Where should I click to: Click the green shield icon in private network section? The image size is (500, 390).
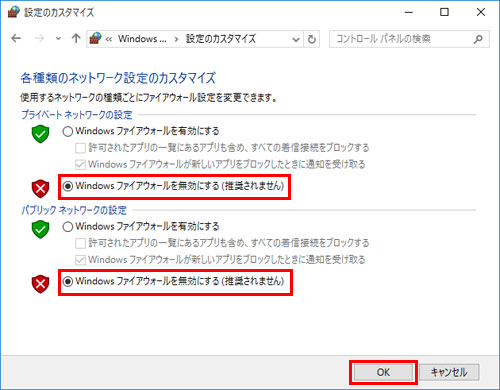pyautogui.click(x=40, y=134)
